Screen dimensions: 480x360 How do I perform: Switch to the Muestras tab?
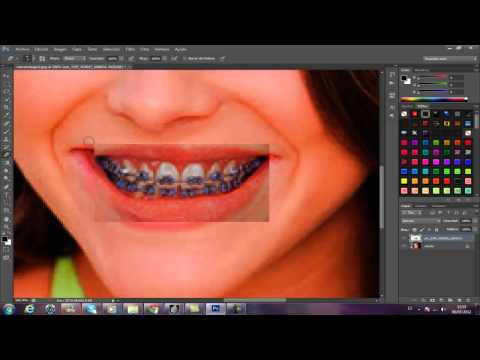tap(421, 70)
